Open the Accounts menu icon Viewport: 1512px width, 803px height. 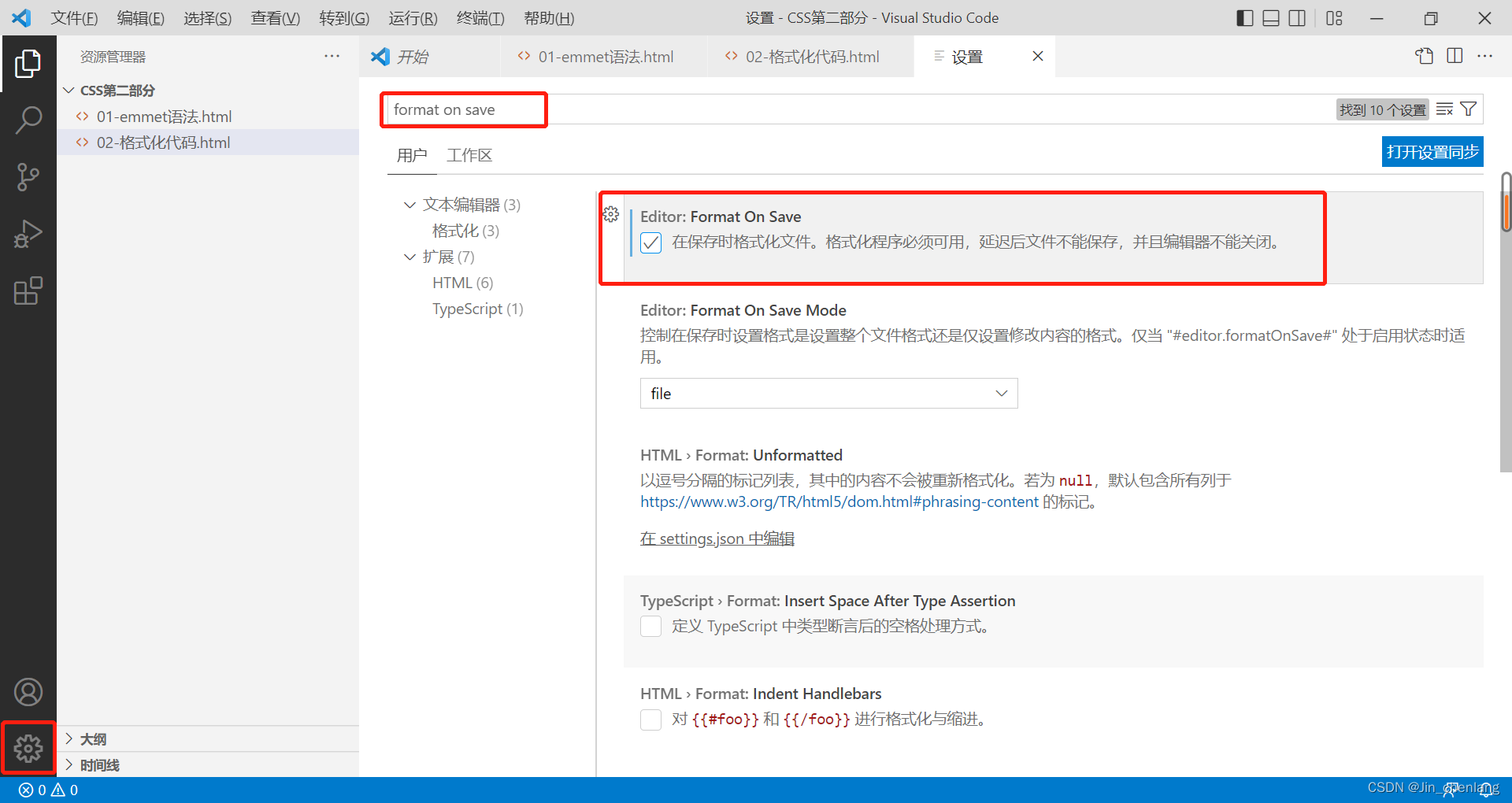coord(28,692)
